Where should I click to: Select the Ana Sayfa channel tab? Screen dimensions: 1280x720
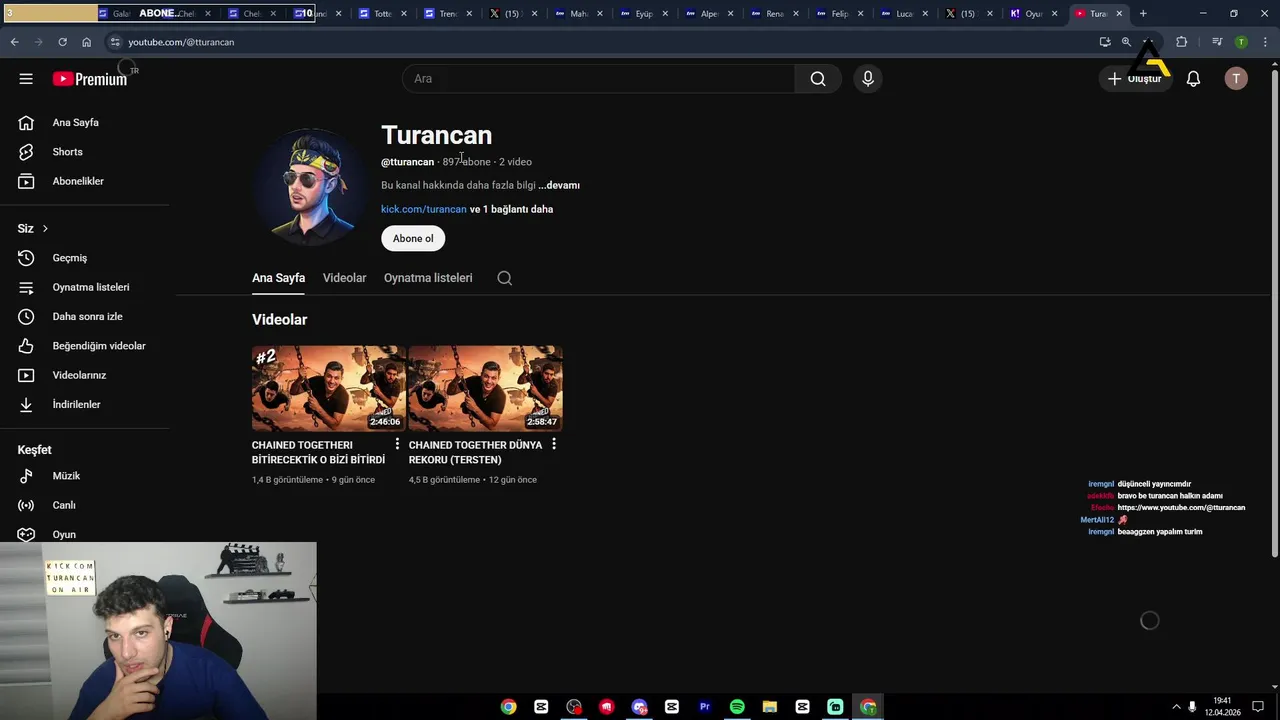pos(278,278)
